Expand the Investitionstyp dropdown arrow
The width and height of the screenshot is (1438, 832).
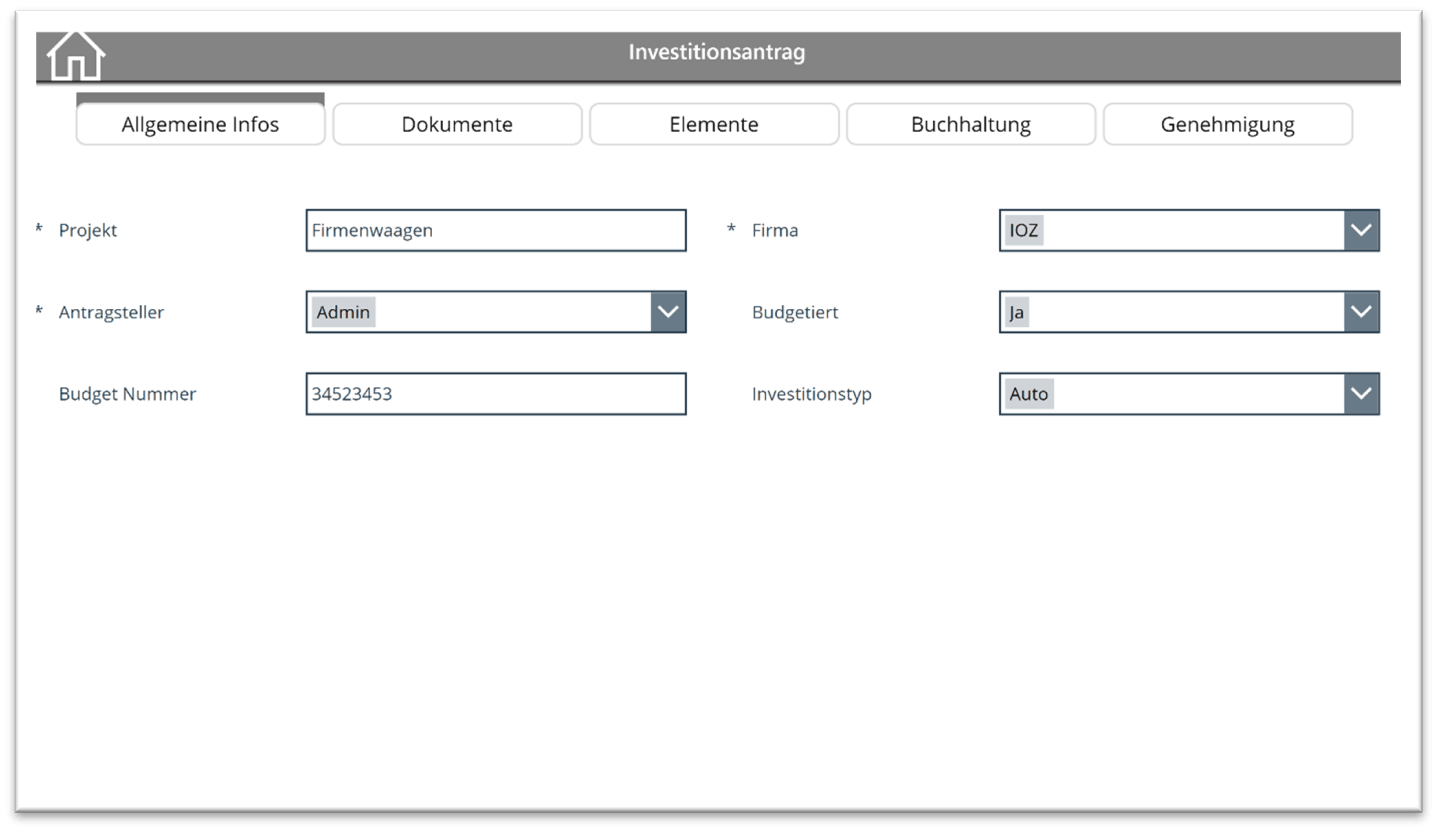tap(1361, 394)
